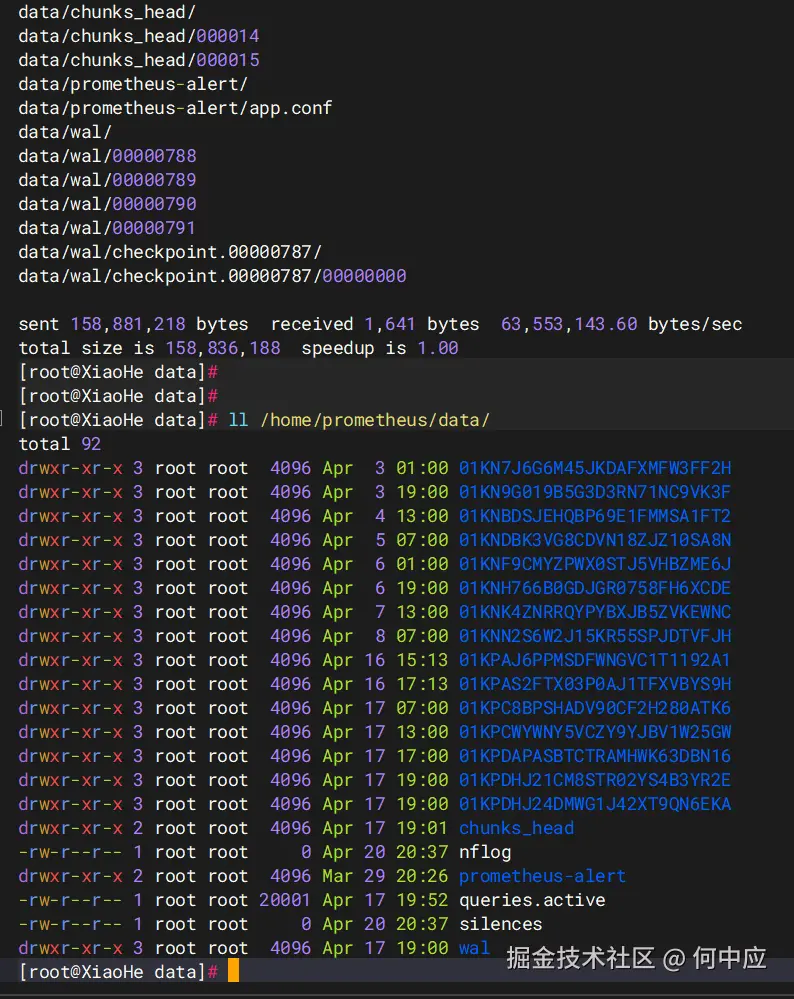
Task: Click the orange terminal cursor block
Action: [x=233, y=971]
